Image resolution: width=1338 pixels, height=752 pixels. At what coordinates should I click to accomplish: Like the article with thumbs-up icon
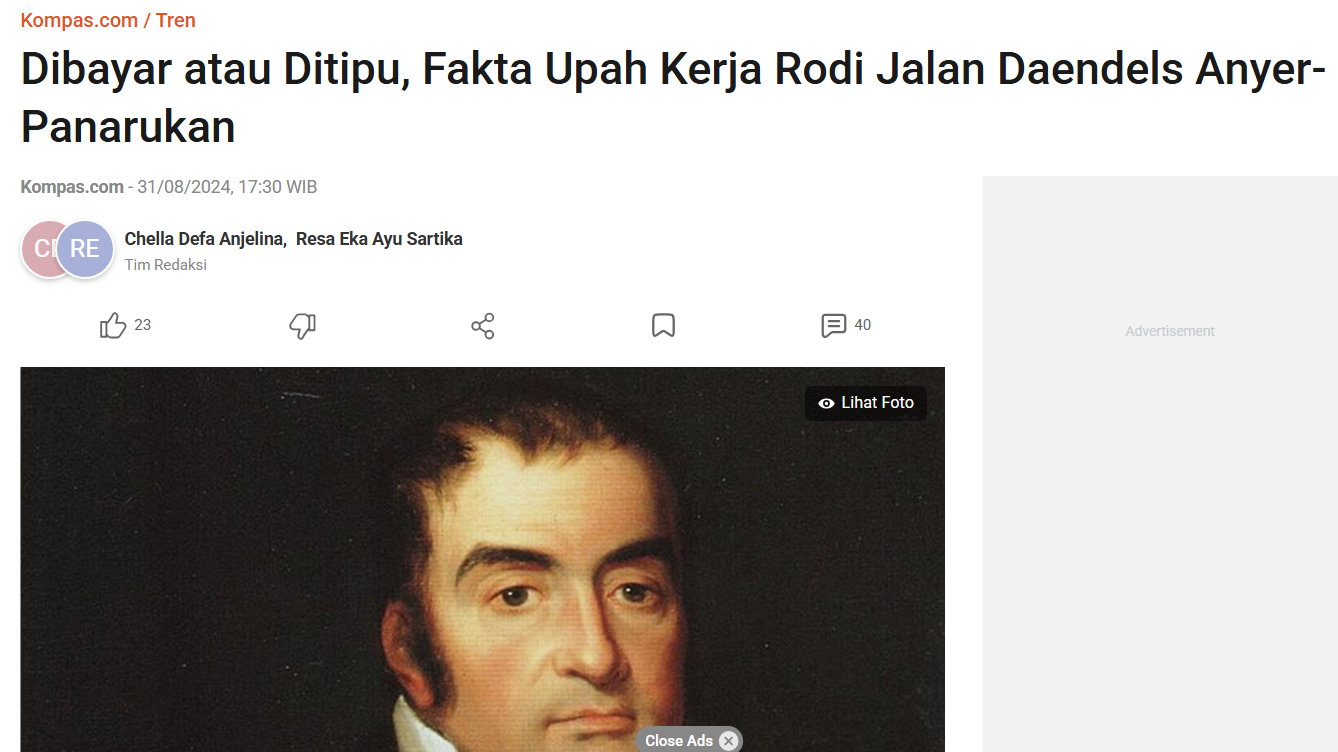pyautogui.click(x=113, y=326)
